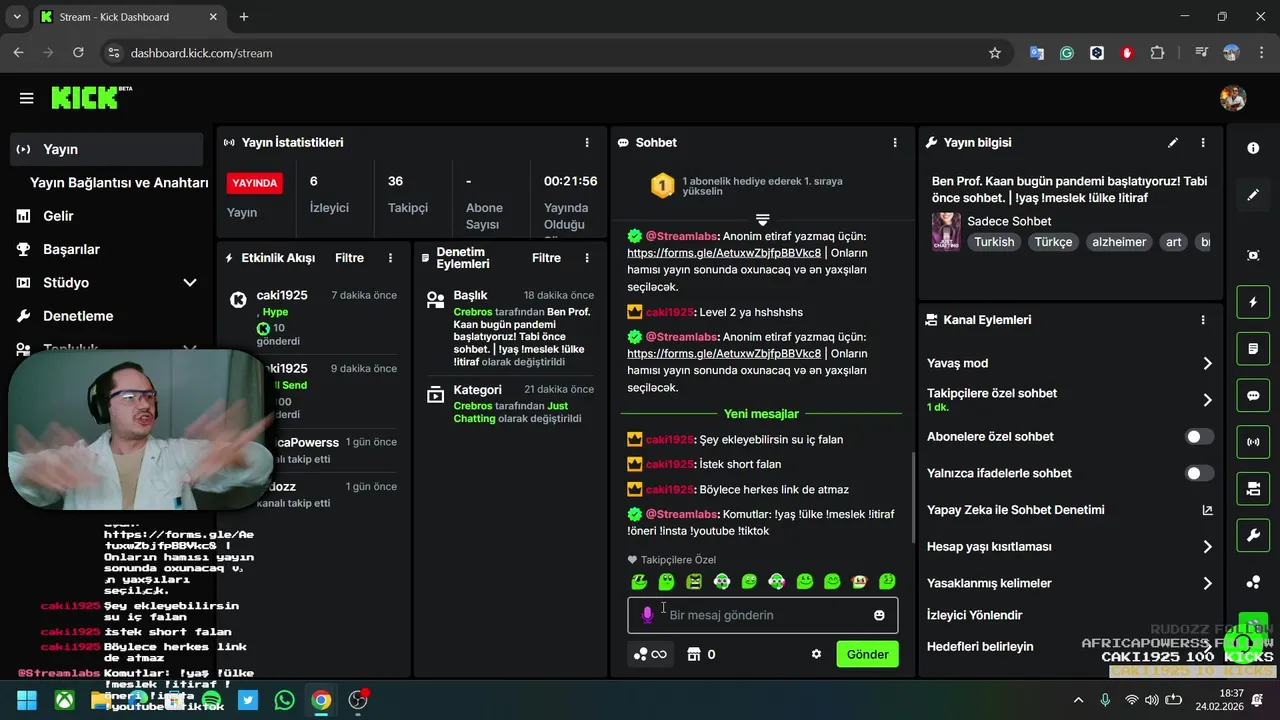Image resolution: width=1280 pixels, height=720 pixels.
Task: Open Chrome extensions puzzle icon
Action: click(x=1158, y=53)
